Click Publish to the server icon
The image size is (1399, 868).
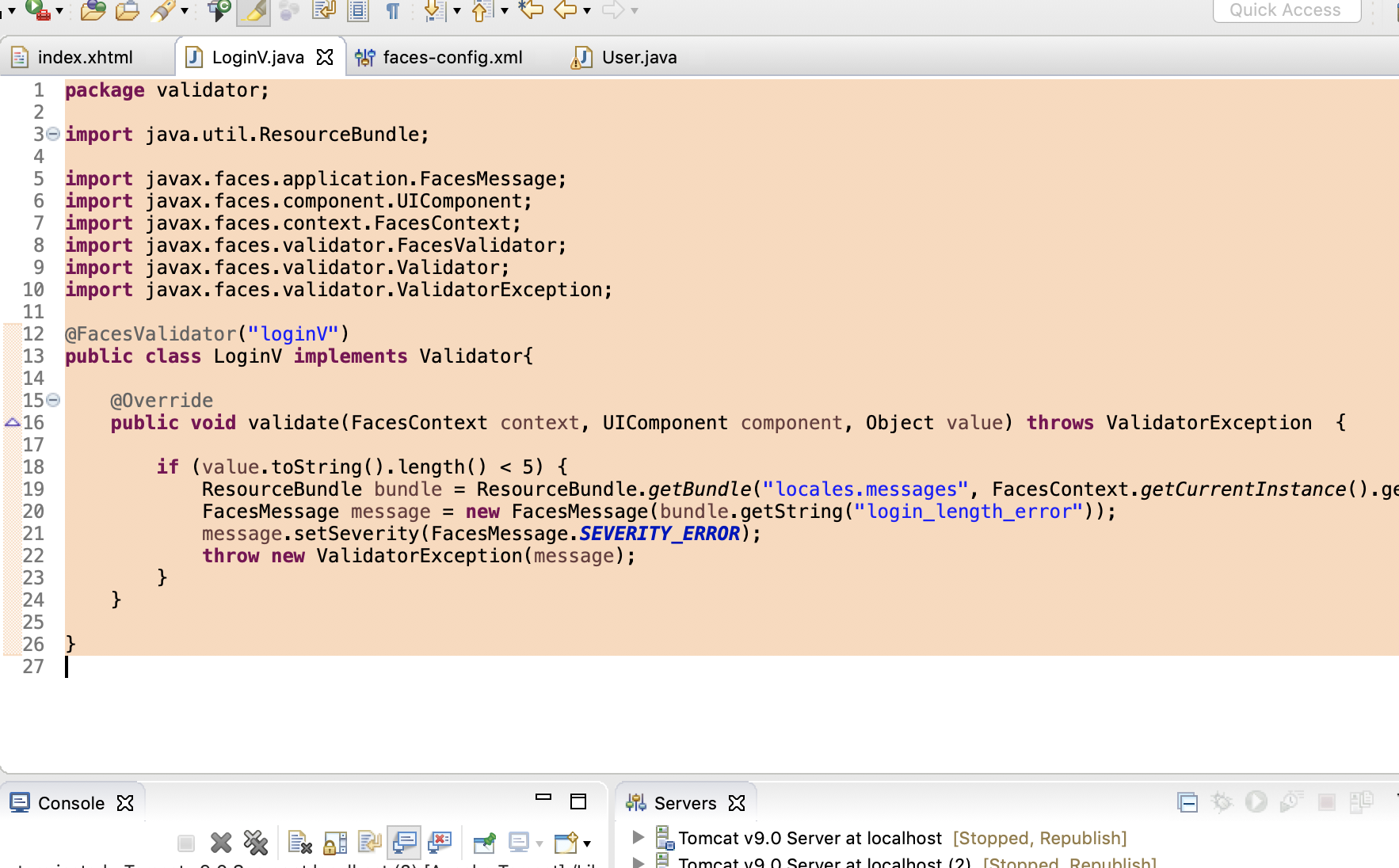pyautogui.click(x=1361, y=802)
